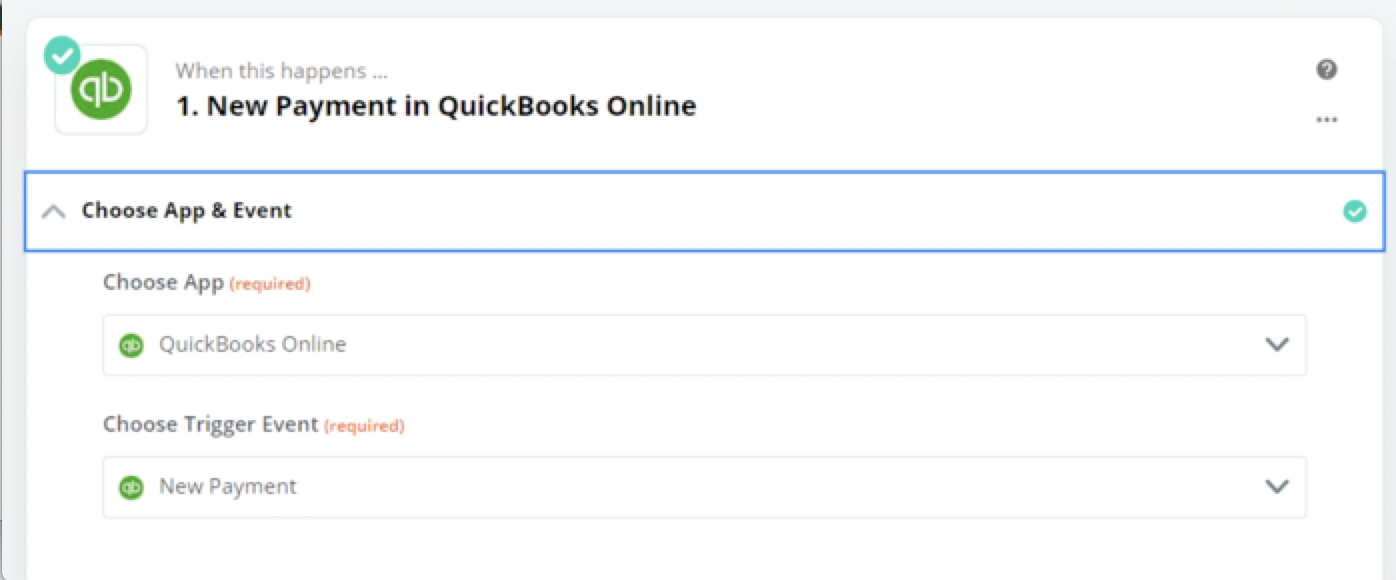
Task: Click the Choose Trigger Event field label
Action: [x=210, y=425]
